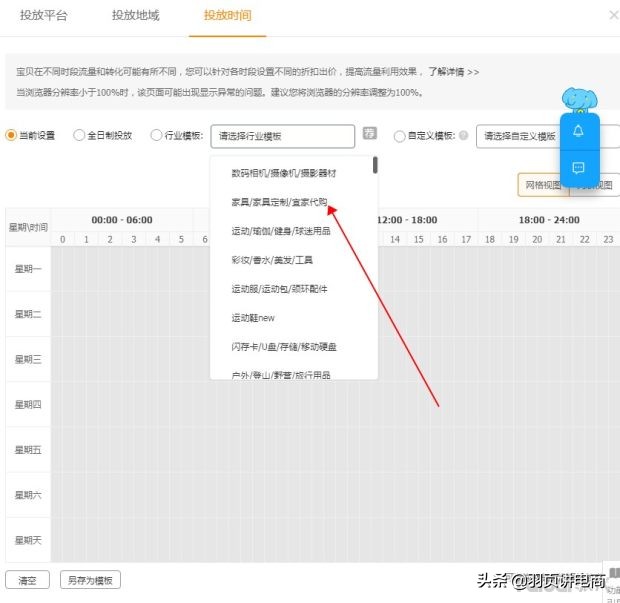This screenshot has height=603, width=620.
Task: Click the blue elephant mascot
Action: pos(580,99)
